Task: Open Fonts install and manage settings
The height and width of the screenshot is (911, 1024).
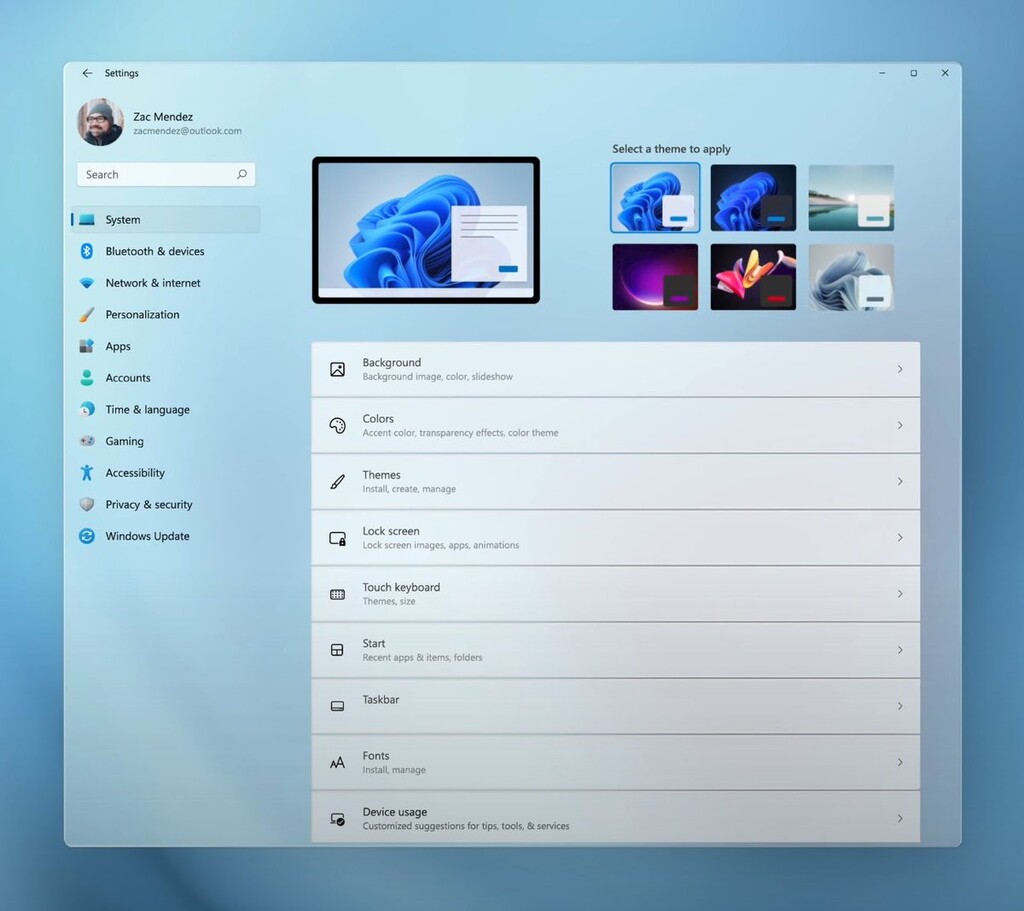Action: click(615, 762)
